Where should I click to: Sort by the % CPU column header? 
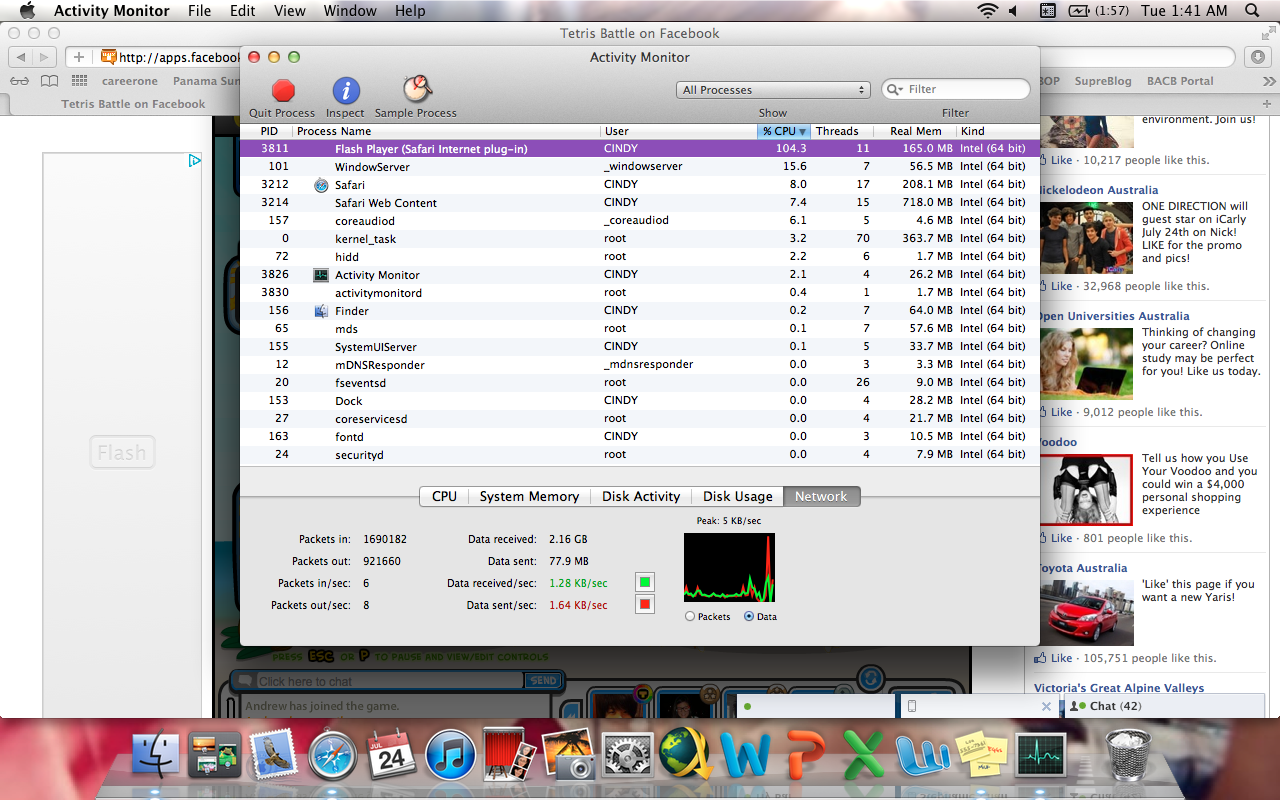(x=784, y=131)
